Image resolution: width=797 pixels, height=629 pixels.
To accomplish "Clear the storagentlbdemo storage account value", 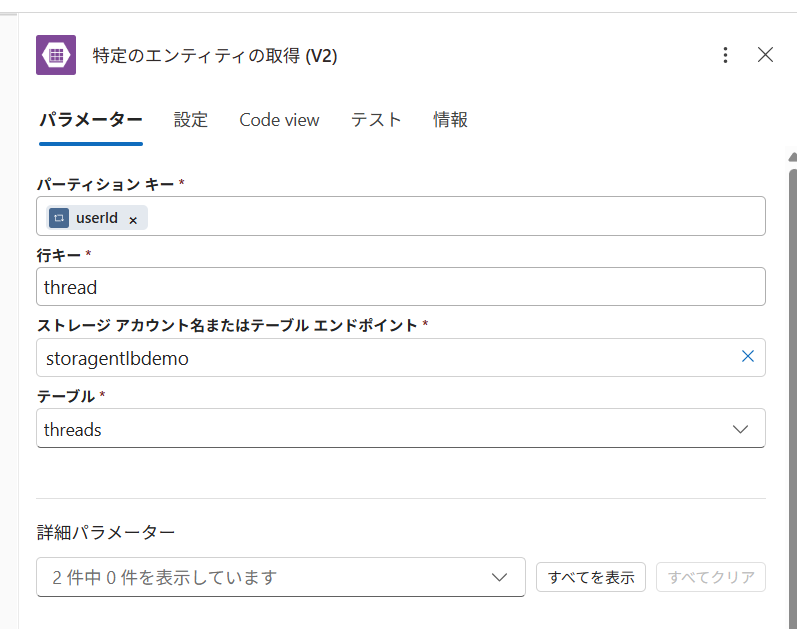I will [747, 356].
